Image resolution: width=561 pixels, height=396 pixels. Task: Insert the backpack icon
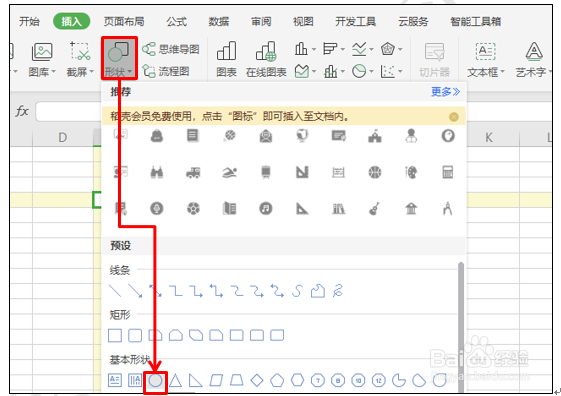[x=157, y=136]
